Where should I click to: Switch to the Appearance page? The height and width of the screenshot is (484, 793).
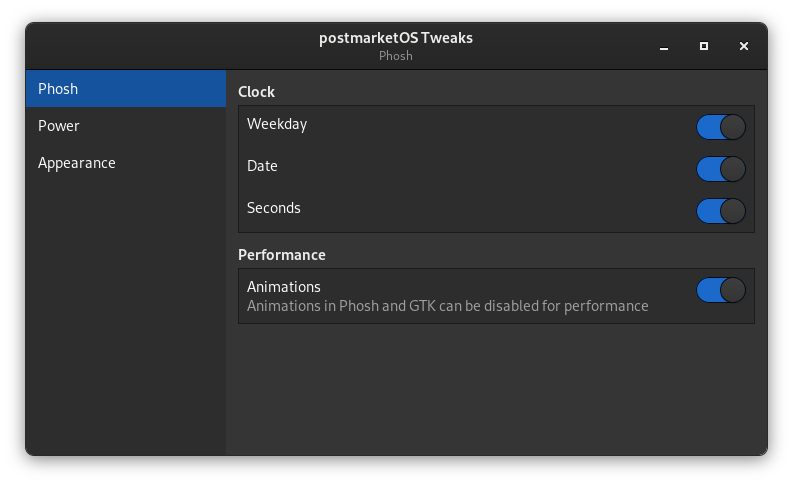tap(126, 163)
